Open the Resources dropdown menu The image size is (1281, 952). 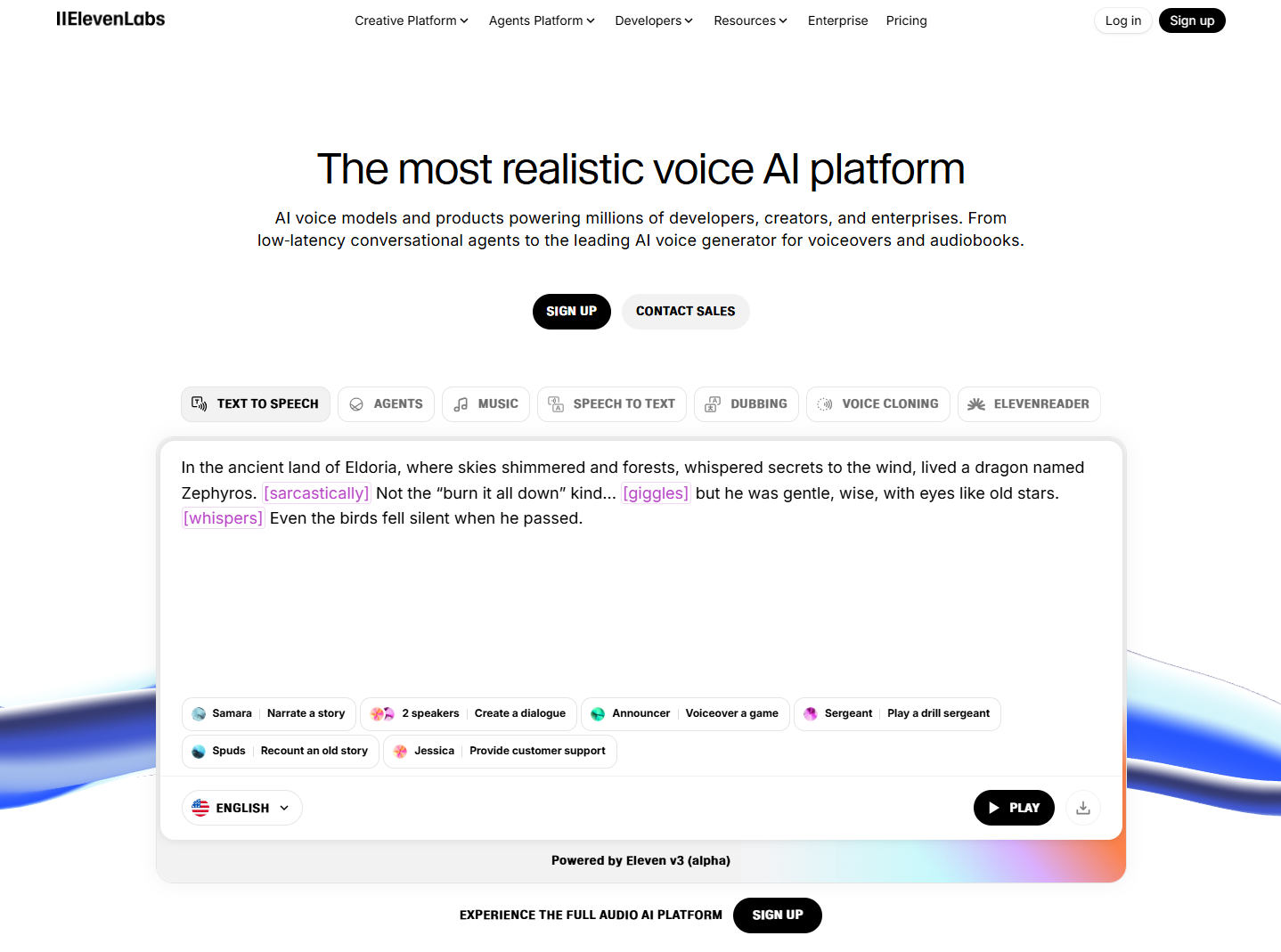[750, 20]
